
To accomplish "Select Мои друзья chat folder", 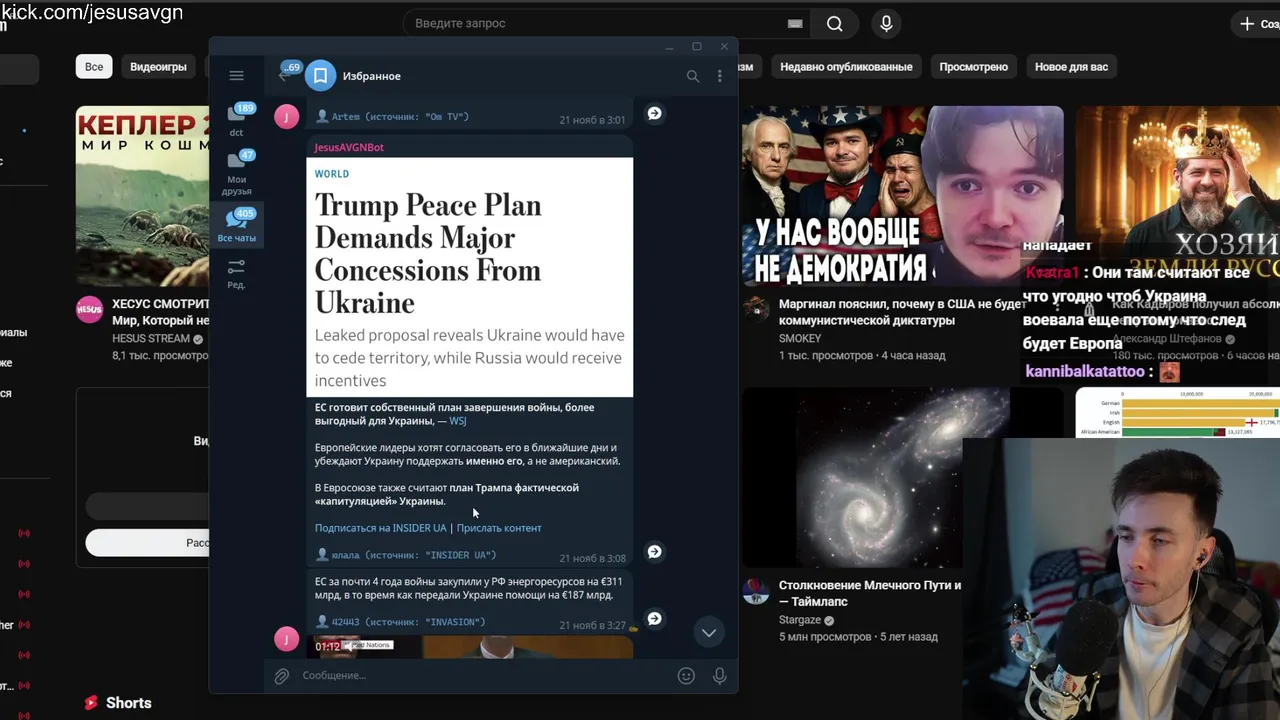I will pyautogui.click(x=237, y=173).
